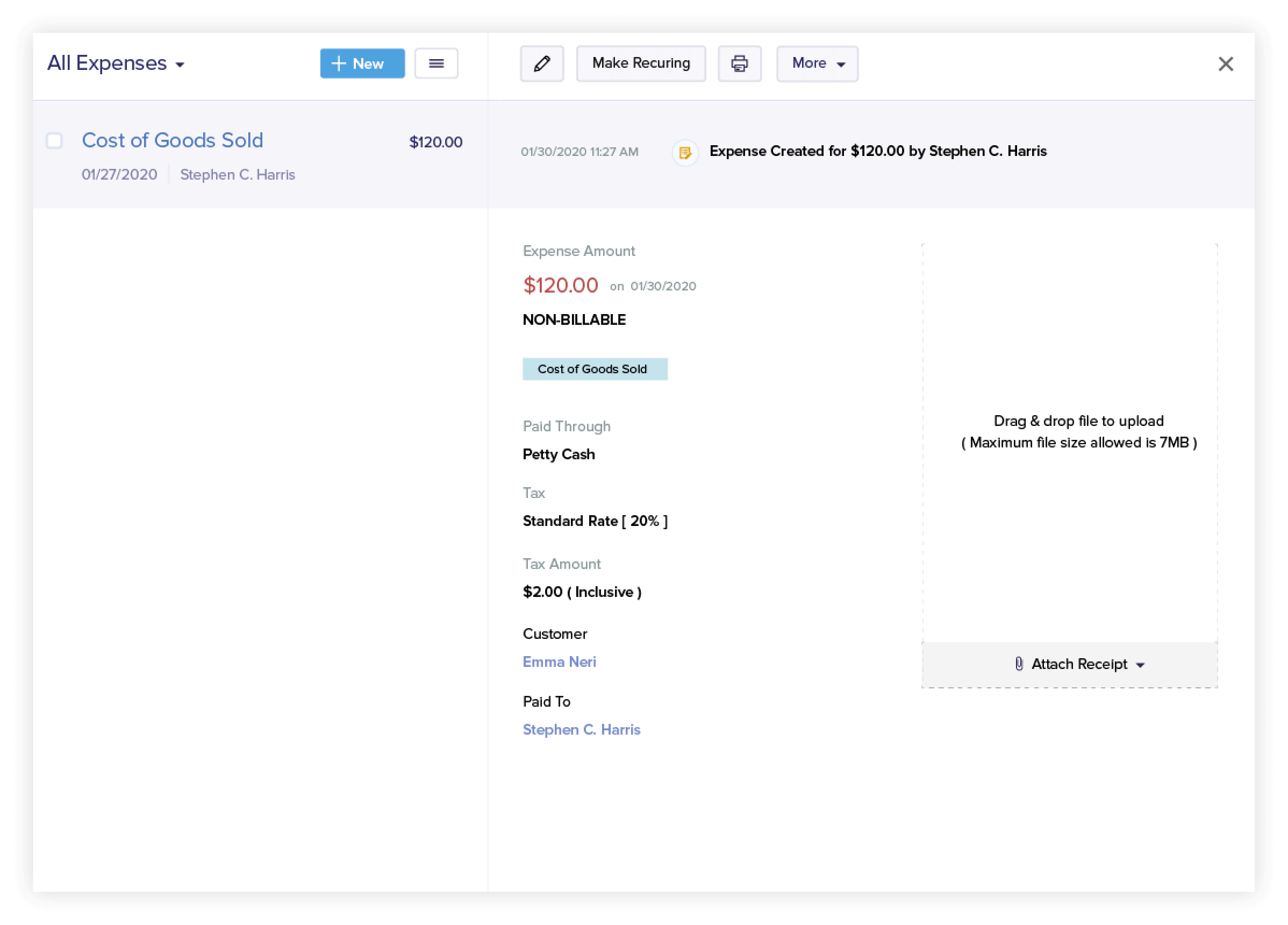The image size is (1288, 925).
Task: Click the New button
Action: [x=362, y=63]
